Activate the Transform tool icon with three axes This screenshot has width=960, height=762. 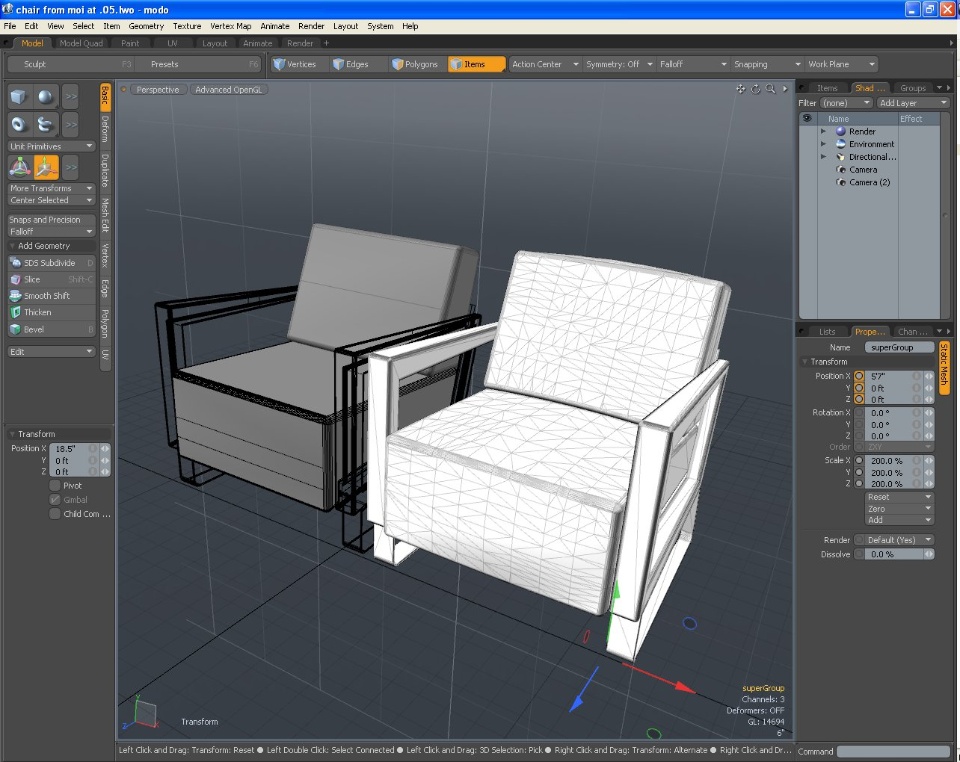coord(20,166)
